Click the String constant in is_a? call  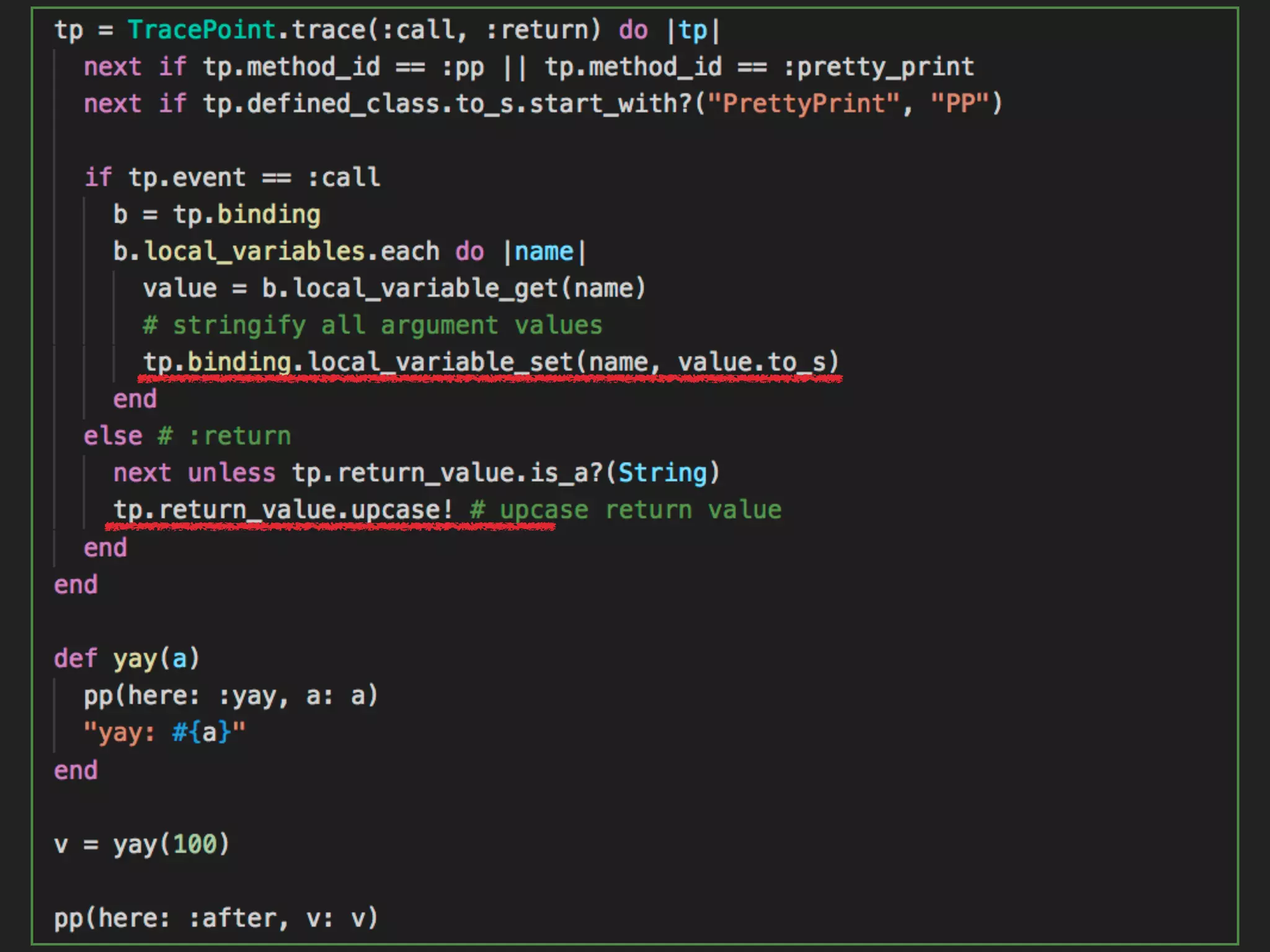[662, 473]
